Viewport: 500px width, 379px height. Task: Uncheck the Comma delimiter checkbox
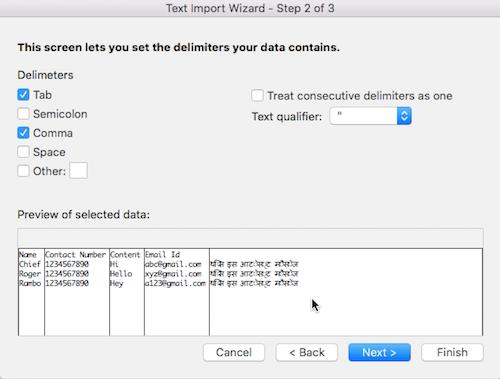pos(23,133)
